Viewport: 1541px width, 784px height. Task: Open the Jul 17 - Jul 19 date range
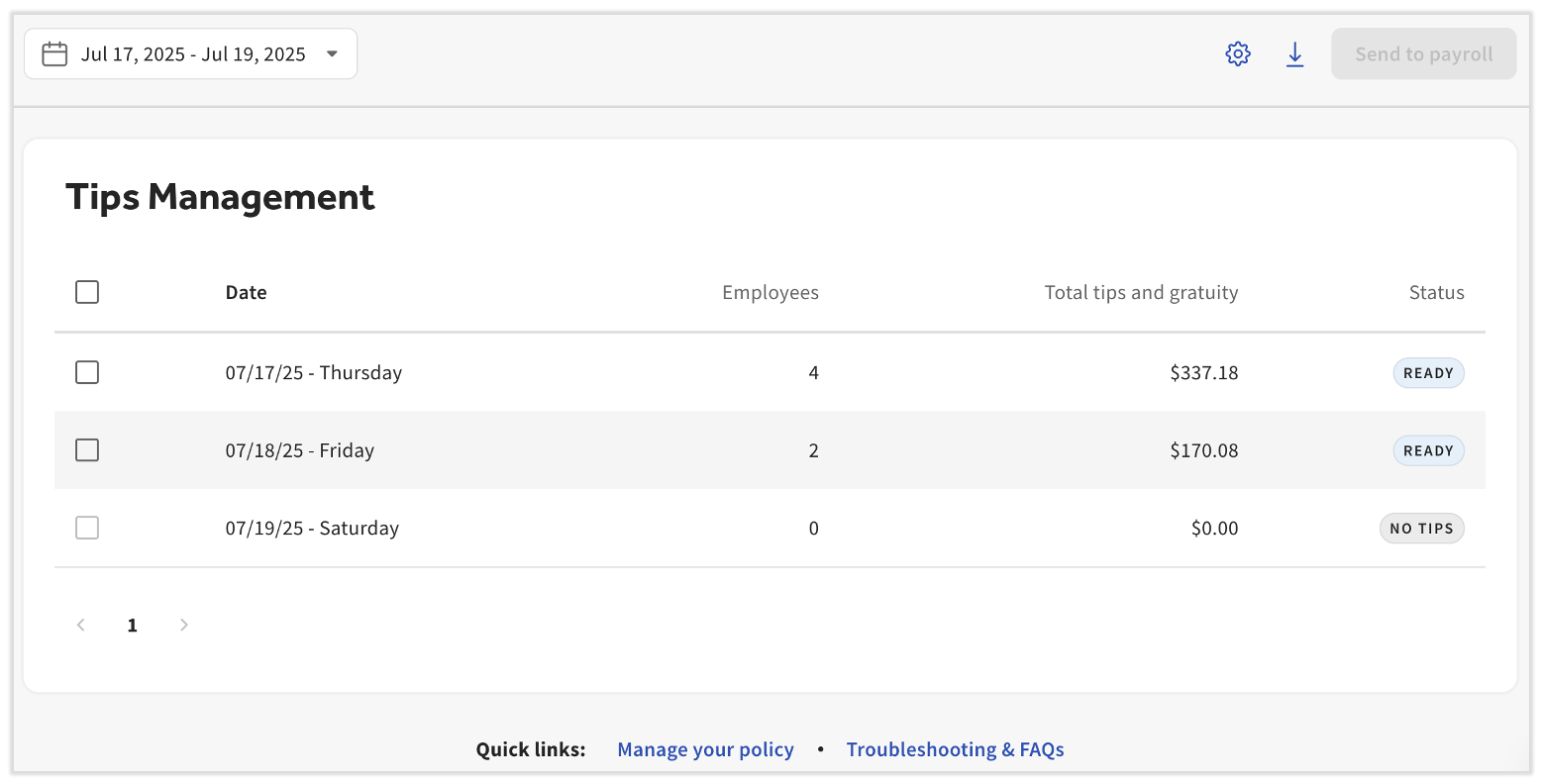point(193,54)
